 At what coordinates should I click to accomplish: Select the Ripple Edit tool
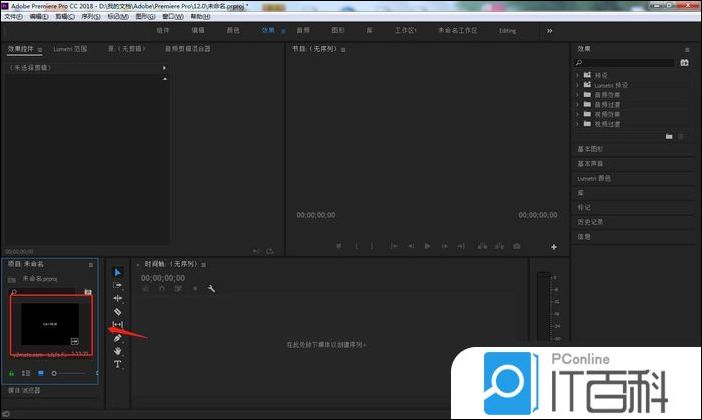click(x=117, y=298)
